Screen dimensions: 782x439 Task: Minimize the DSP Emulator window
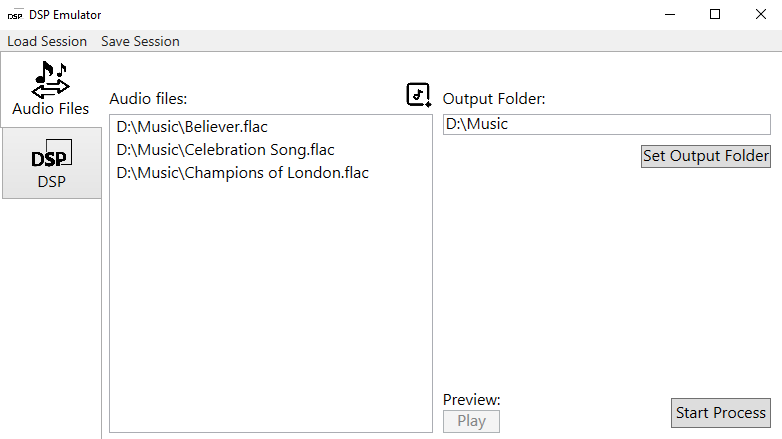pyautogui.click(x=670, y=14)
